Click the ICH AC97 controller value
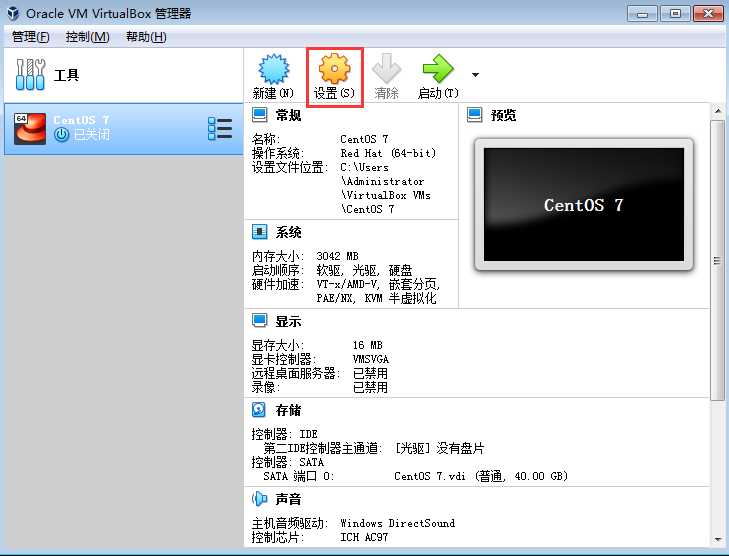The height and width of the screenshot is (556, 729). tap(364, 537)
